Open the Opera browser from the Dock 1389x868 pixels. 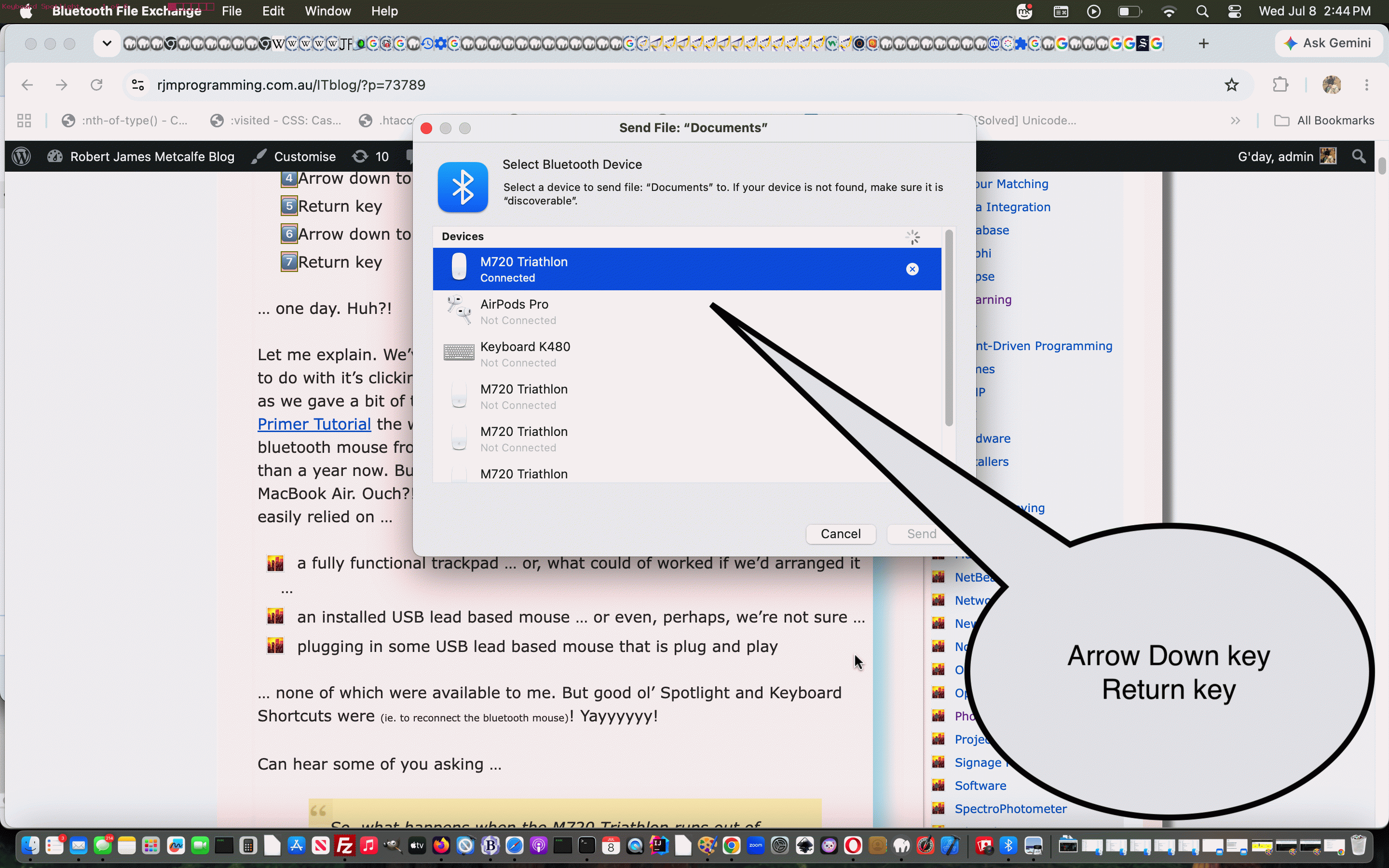pos(853,846)
